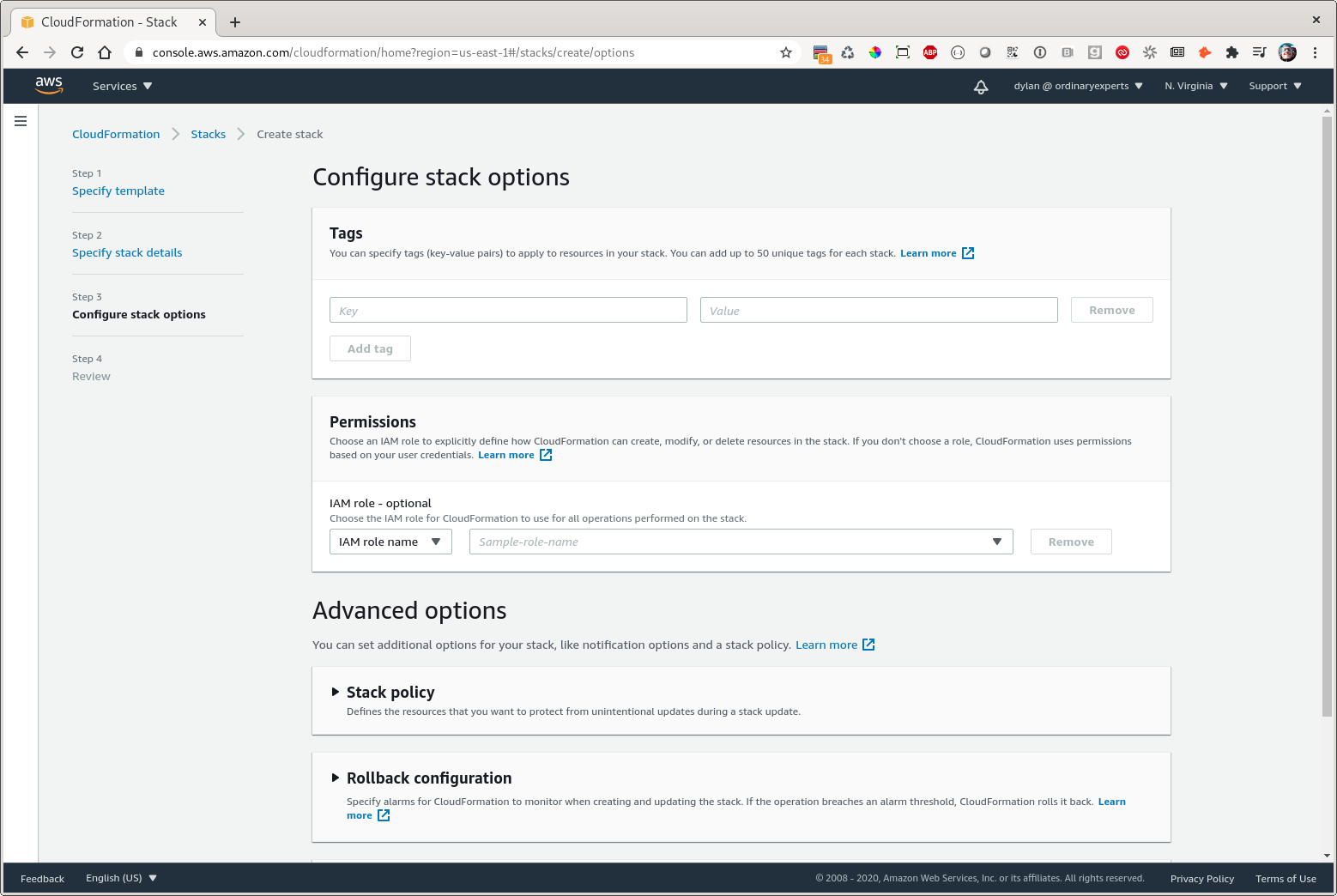Click the browser address bar URL
Image resolution: width=1337 pixels, height=896 pixels.
click(x=393, y=52)
